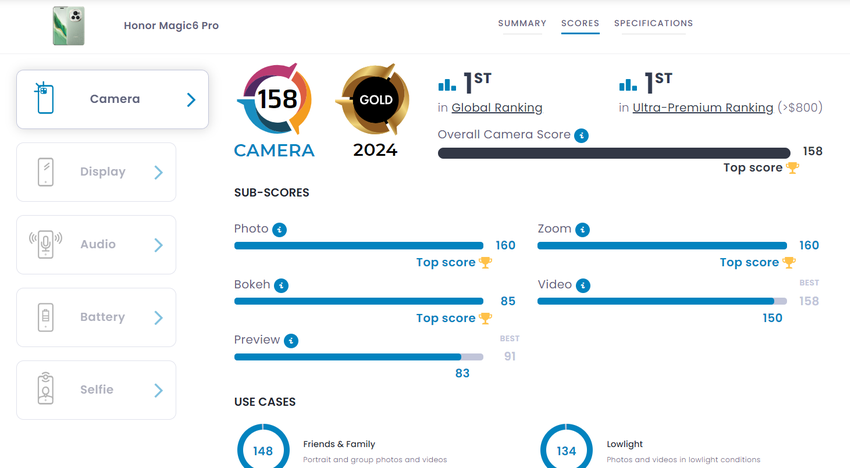
Task: Click the Preview info icon
Action: (291, 340)
